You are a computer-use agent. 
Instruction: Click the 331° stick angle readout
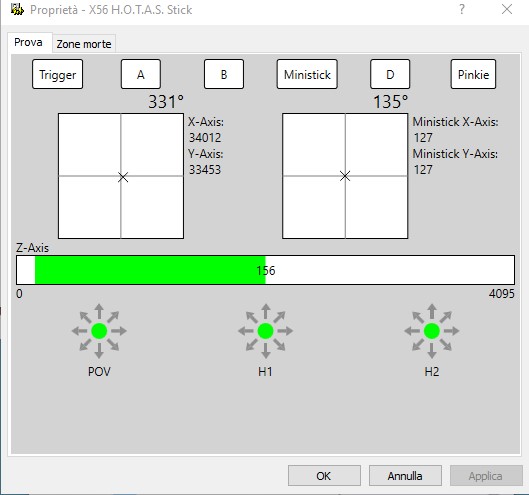click(166, 102)
